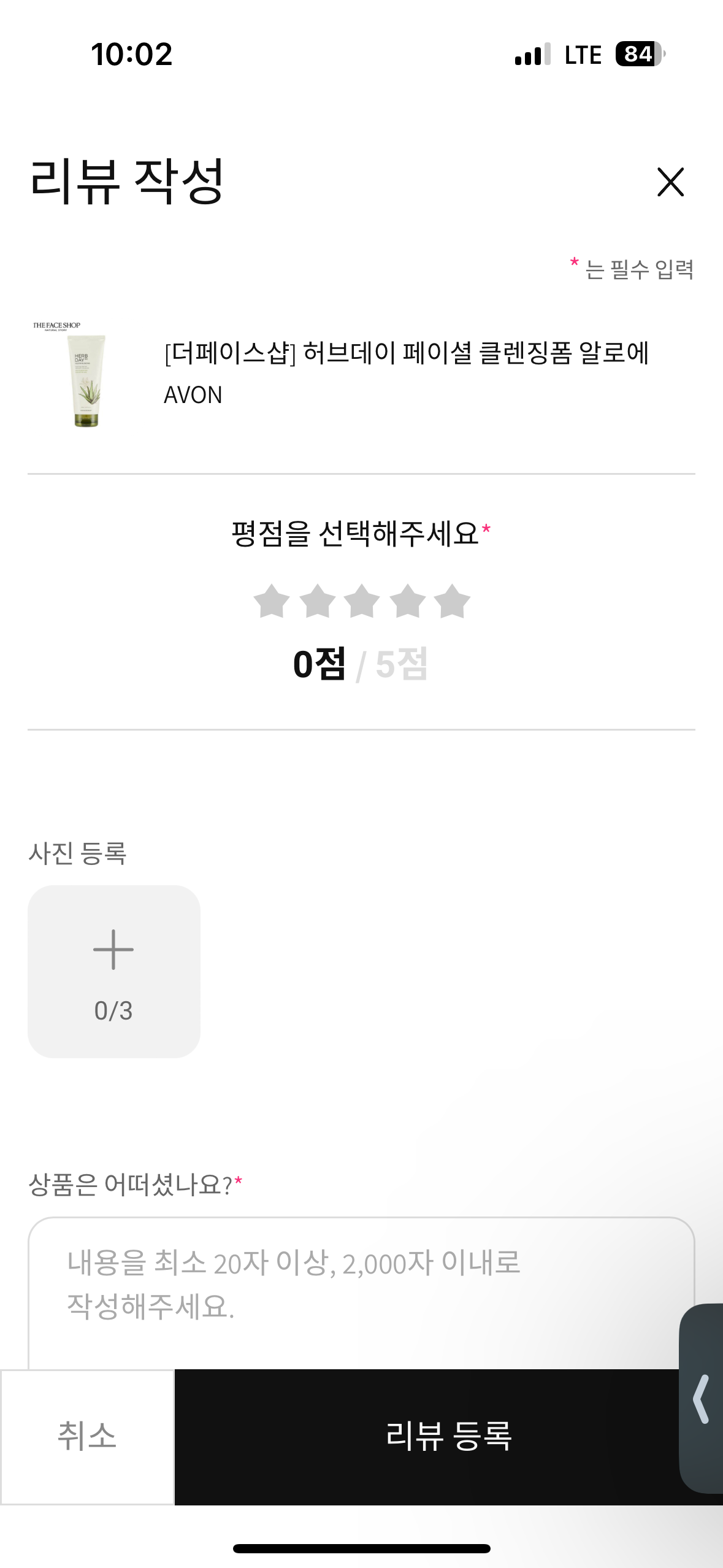The image size is (723, 1568).
Task: Select the second rating star
Action: click(317, 601)
